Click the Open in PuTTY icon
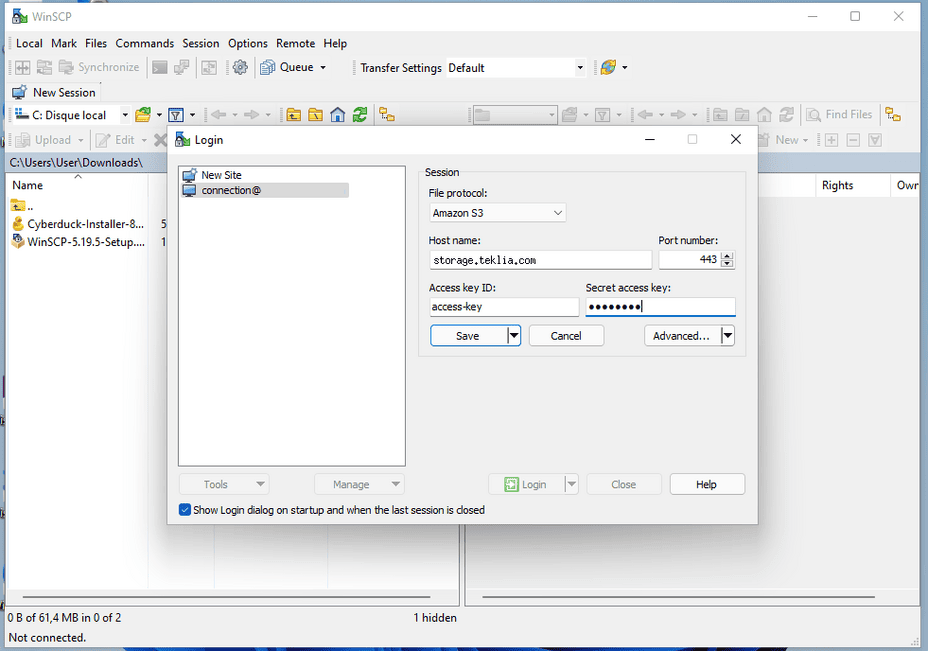The width and height of the screenshot is (928, 651). click(x=182, y=67)
